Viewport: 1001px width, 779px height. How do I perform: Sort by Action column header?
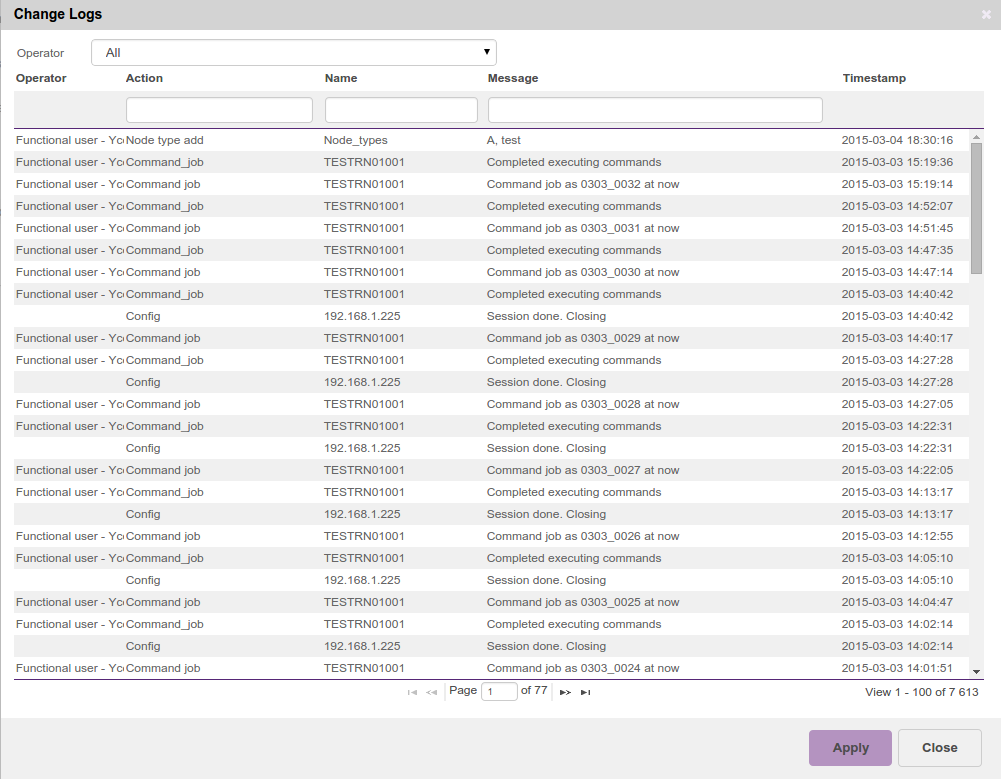click(144, 78)
